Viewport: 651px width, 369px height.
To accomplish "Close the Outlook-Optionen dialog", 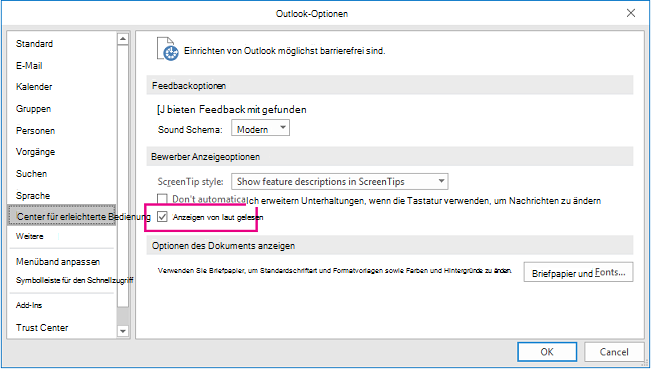I will point(631,13).
